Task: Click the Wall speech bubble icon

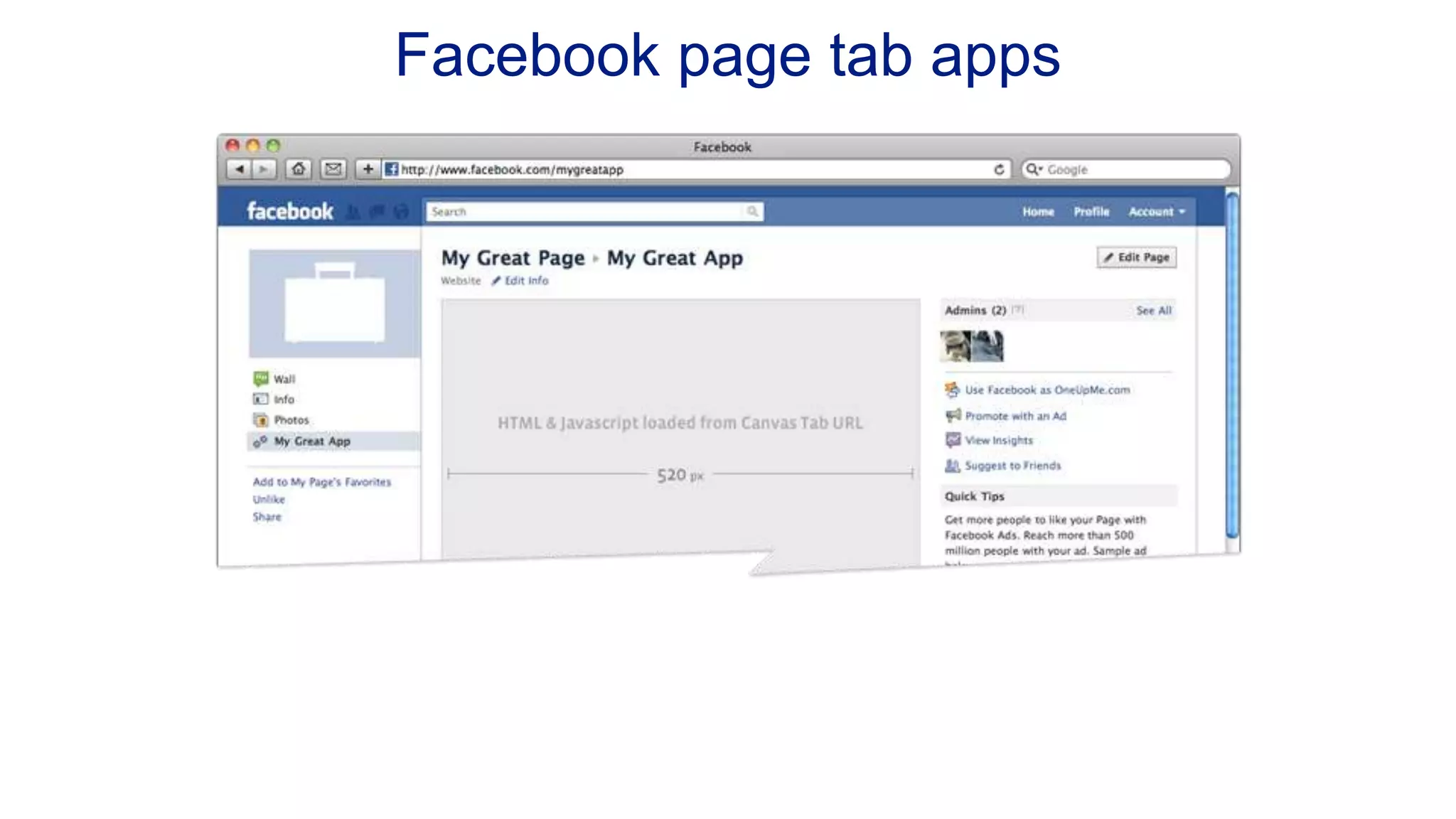Action: [x=261, y=378]
